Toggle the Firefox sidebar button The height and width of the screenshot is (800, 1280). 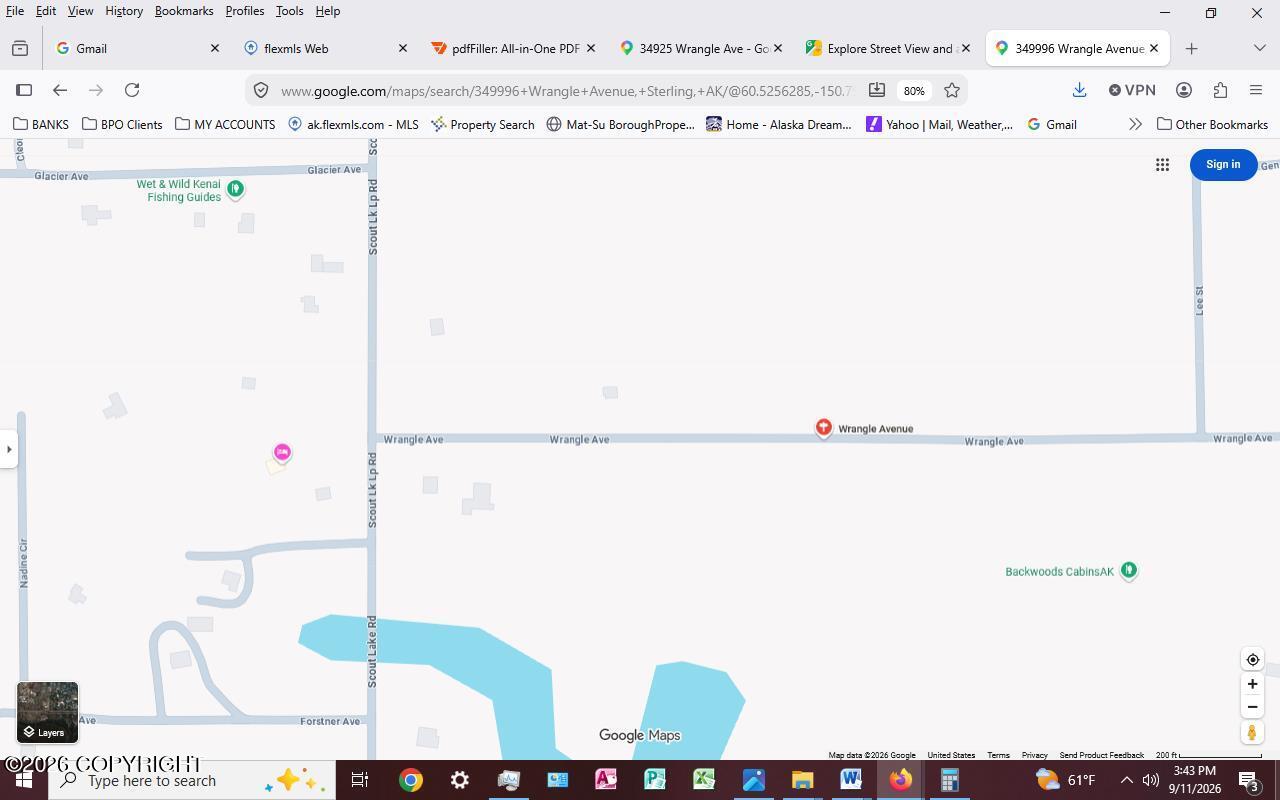pyautogui.click(x=24, y=90)
